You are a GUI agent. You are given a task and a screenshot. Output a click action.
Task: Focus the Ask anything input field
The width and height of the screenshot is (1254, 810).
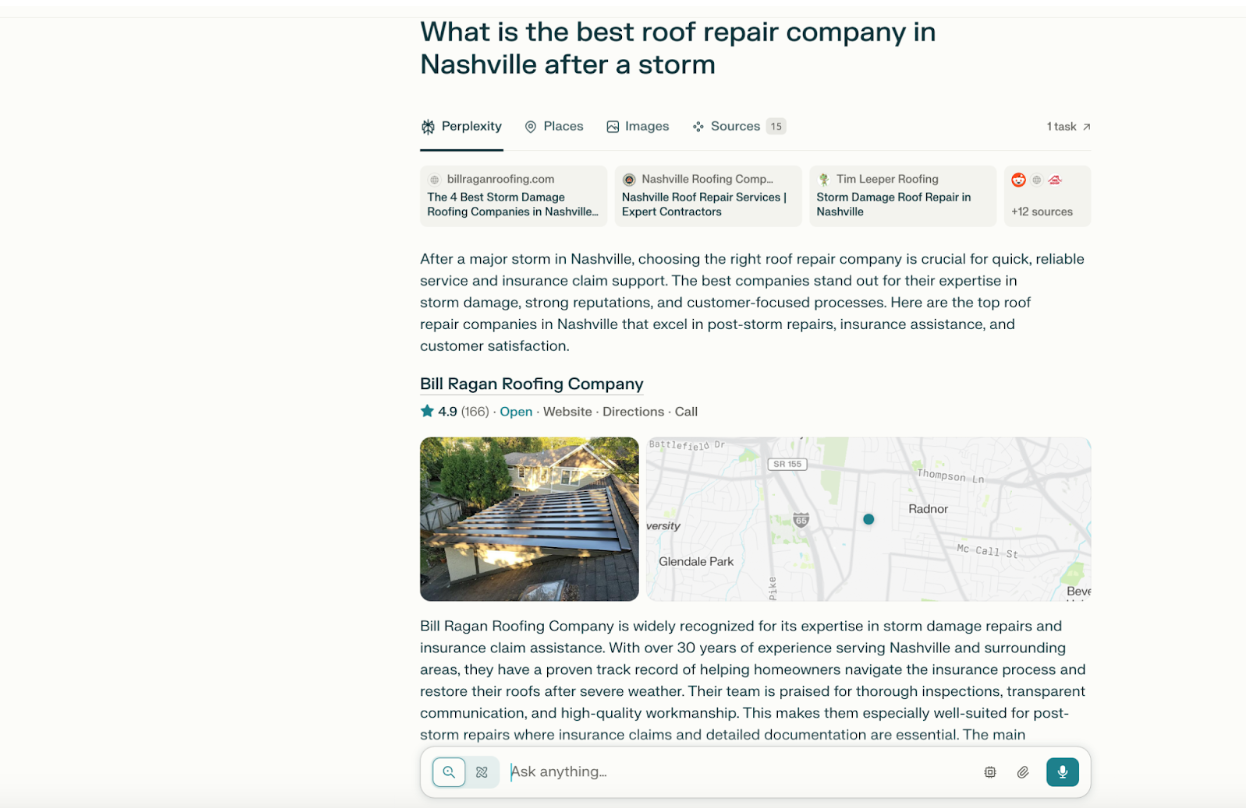tap(740, 772)
